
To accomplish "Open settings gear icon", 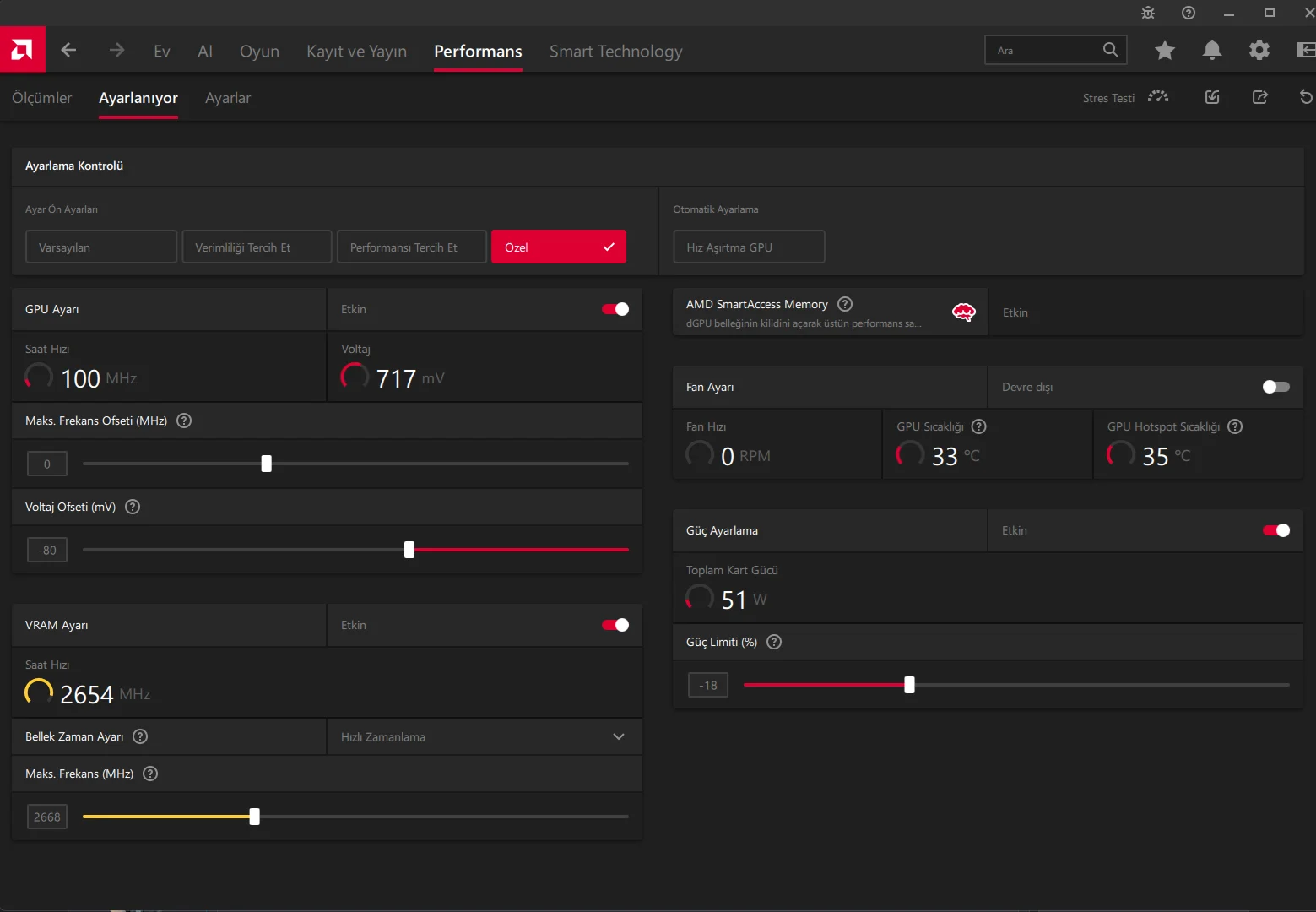I will 1259,51.
